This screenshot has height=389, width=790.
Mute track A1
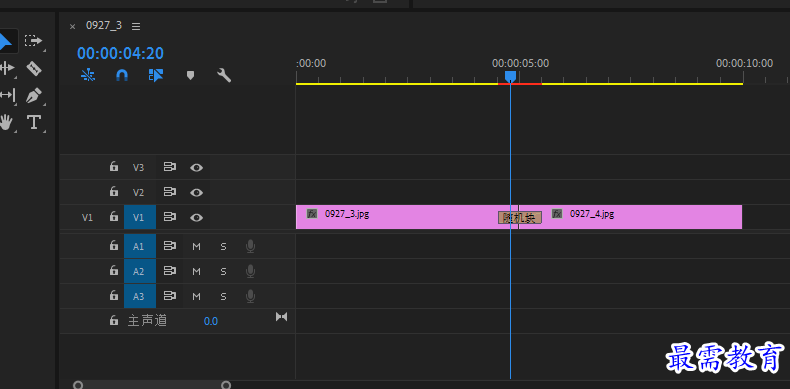pos(196,246)
